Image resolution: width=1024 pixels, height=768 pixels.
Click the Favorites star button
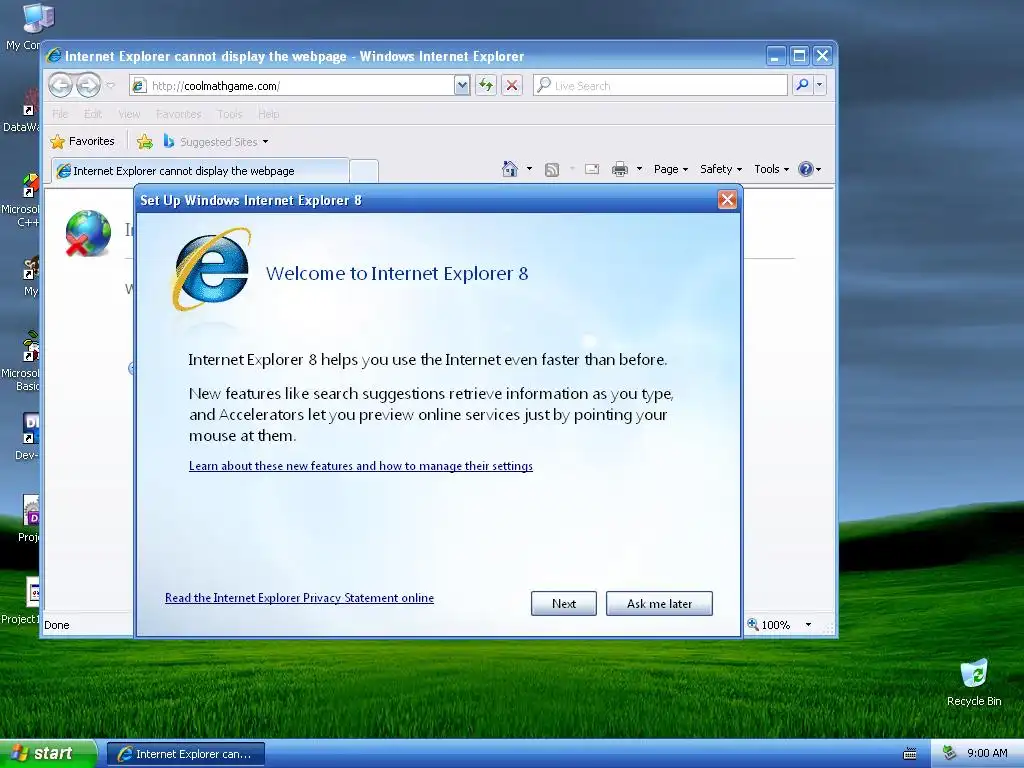click(82, 141)
